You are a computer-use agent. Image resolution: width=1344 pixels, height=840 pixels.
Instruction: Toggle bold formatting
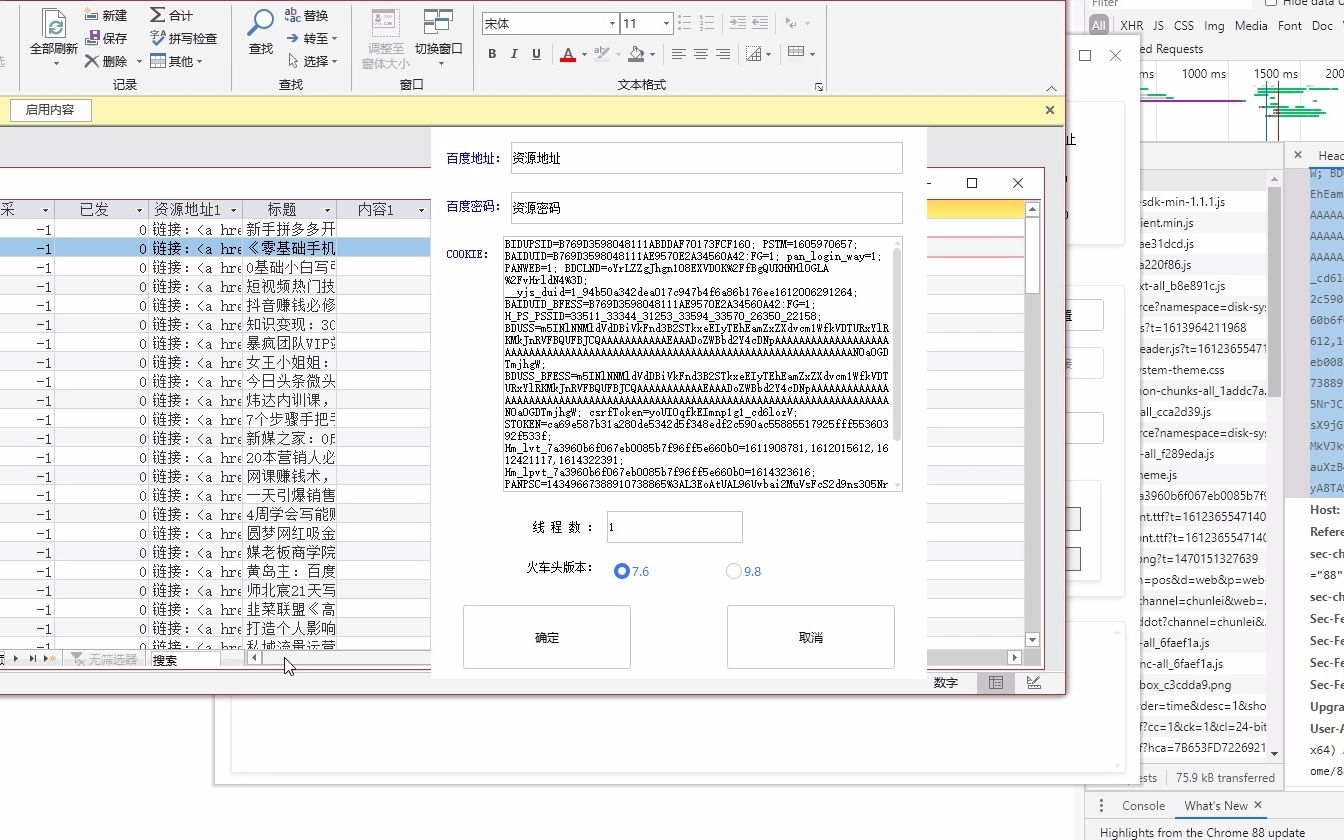click(x=492, y=54)
